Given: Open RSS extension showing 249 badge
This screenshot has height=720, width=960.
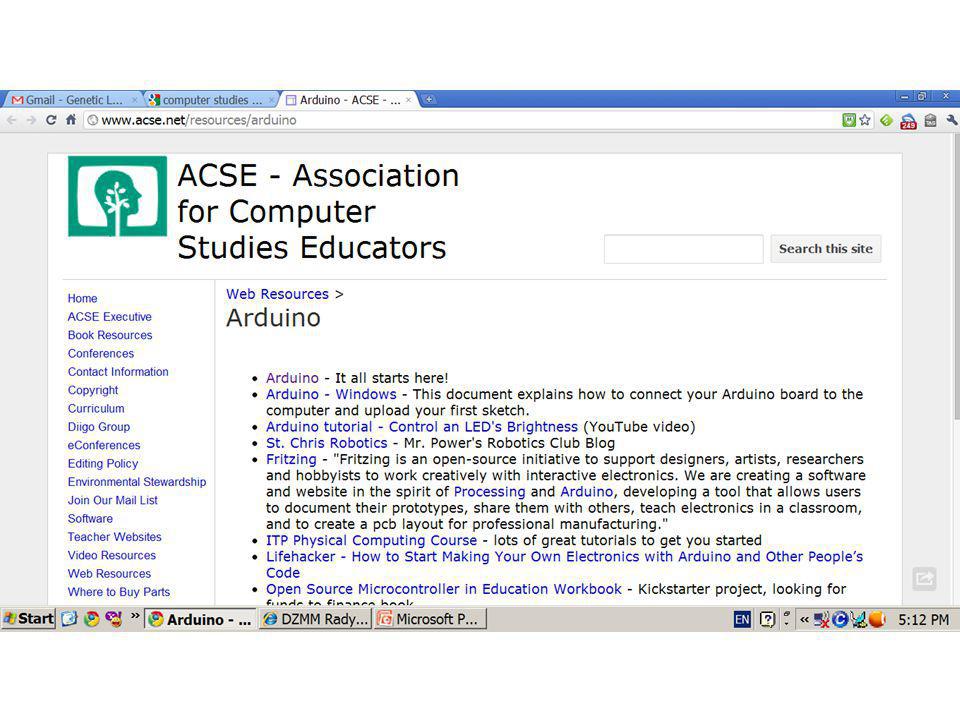Looking at the screenshot, I should click(908, 121).
